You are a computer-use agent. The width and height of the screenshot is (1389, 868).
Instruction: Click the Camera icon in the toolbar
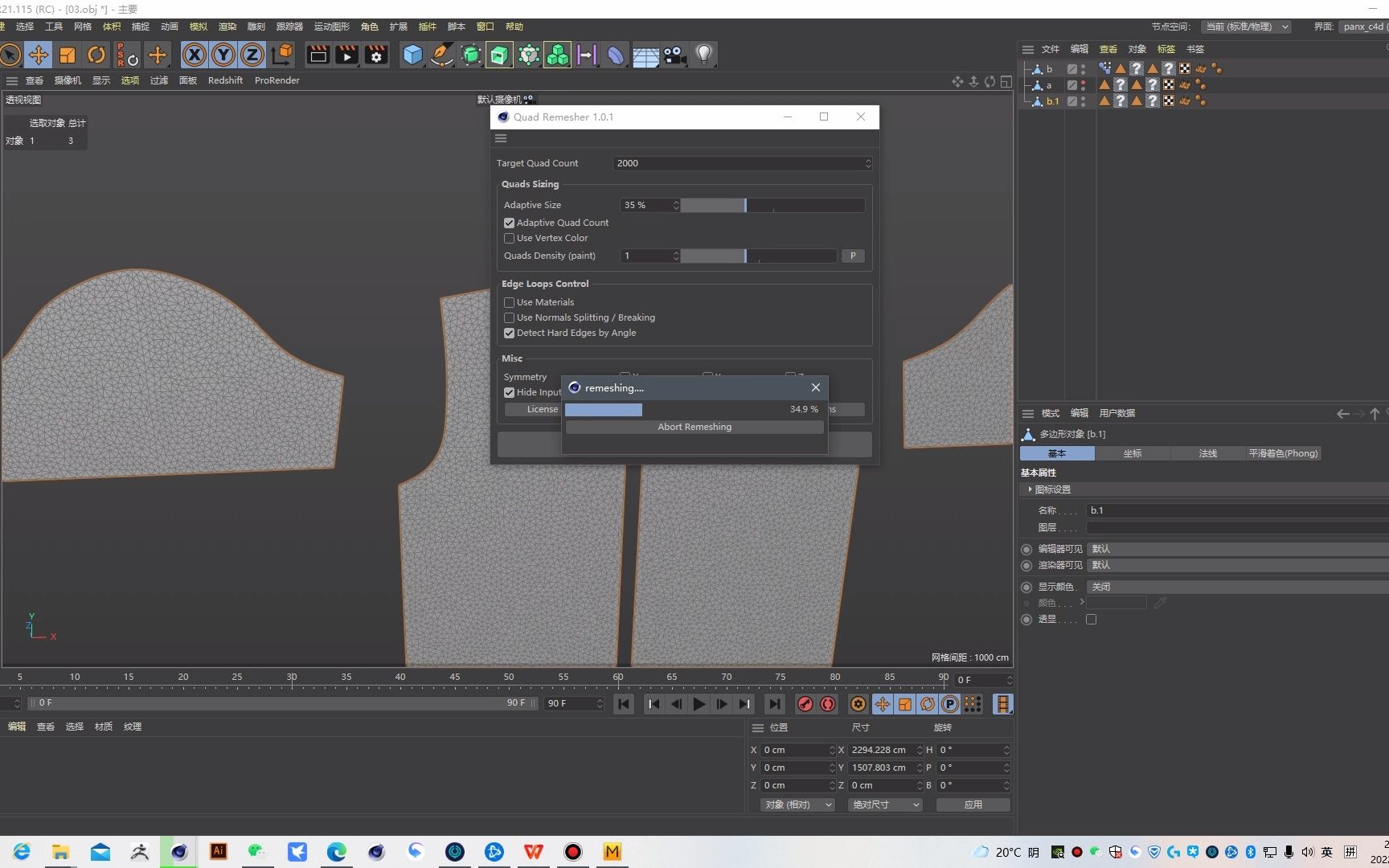click(674, 55)
